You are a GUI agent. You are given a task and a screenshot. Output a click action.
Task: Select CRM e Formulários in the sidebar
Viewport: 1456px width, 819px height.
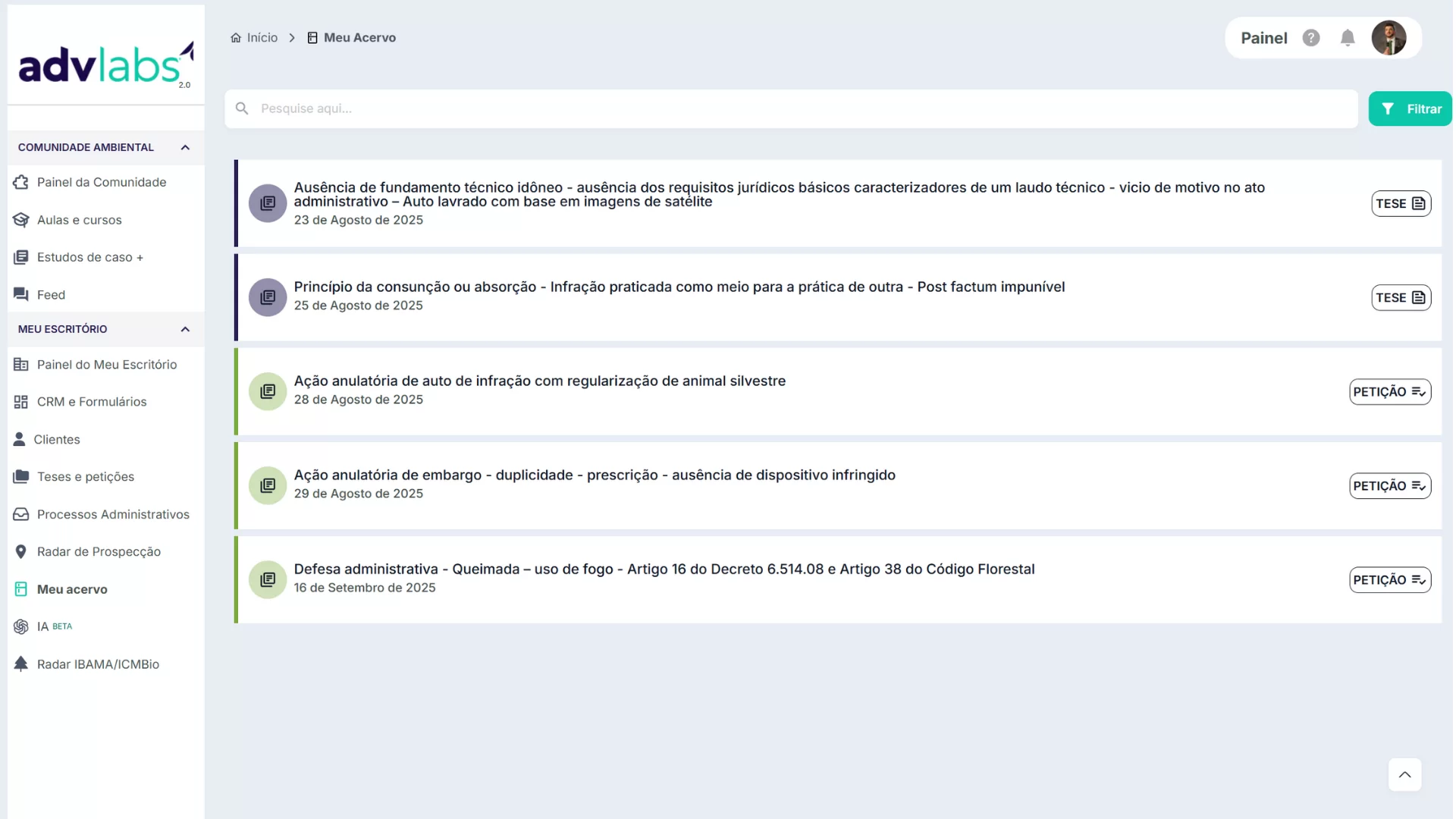pyautogui.click(x=92, y=402)
